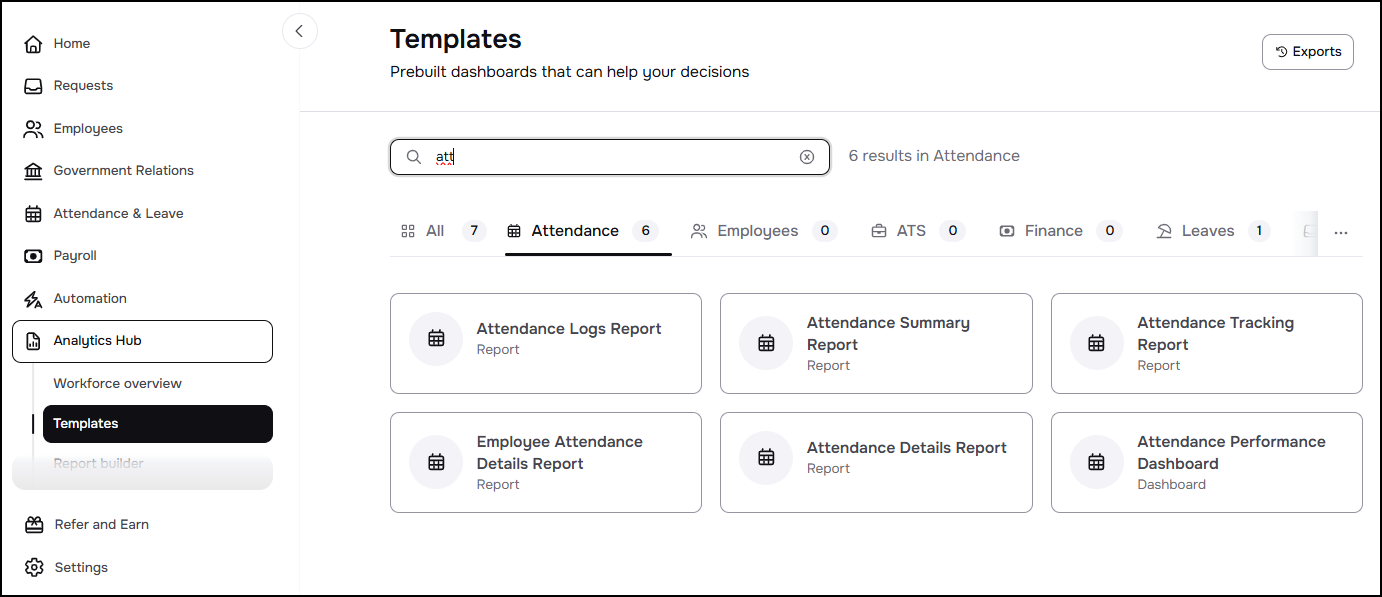This screenshot has height=597, width=1382.
Task: Open Requests via its inbox icon
Action: (34, 86)
